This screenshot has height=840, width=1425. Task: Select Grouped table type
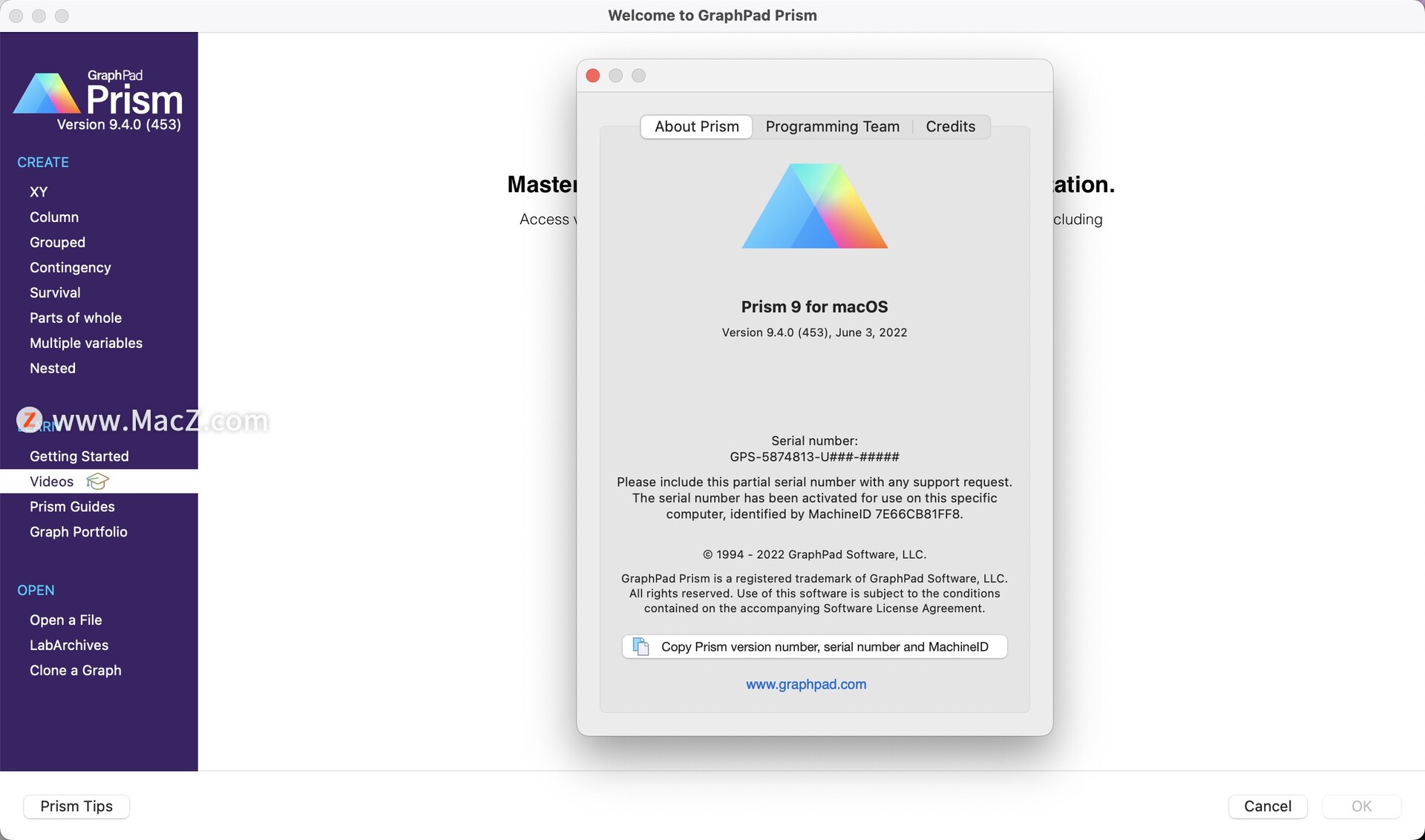[x=57, y=243]
